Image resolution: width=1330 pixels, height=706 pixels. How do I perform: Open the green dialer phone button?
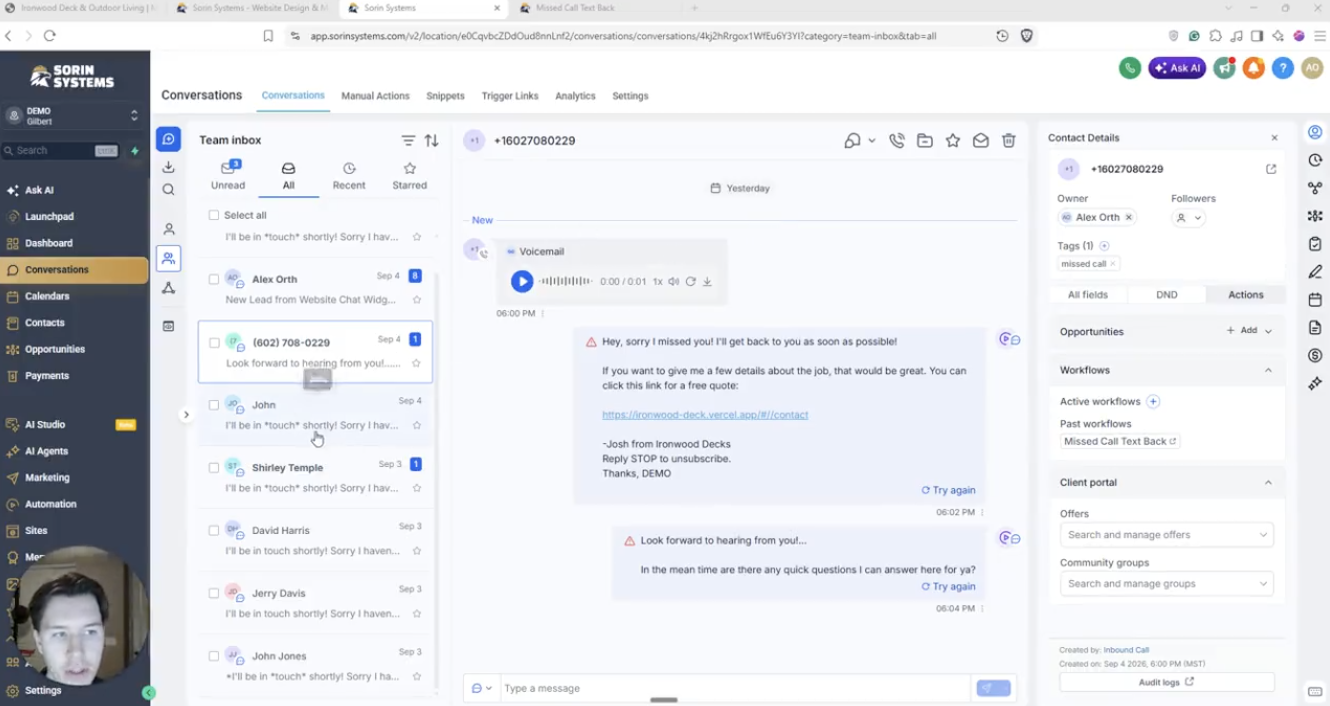pyautogui.click(x=1130, y=68)
